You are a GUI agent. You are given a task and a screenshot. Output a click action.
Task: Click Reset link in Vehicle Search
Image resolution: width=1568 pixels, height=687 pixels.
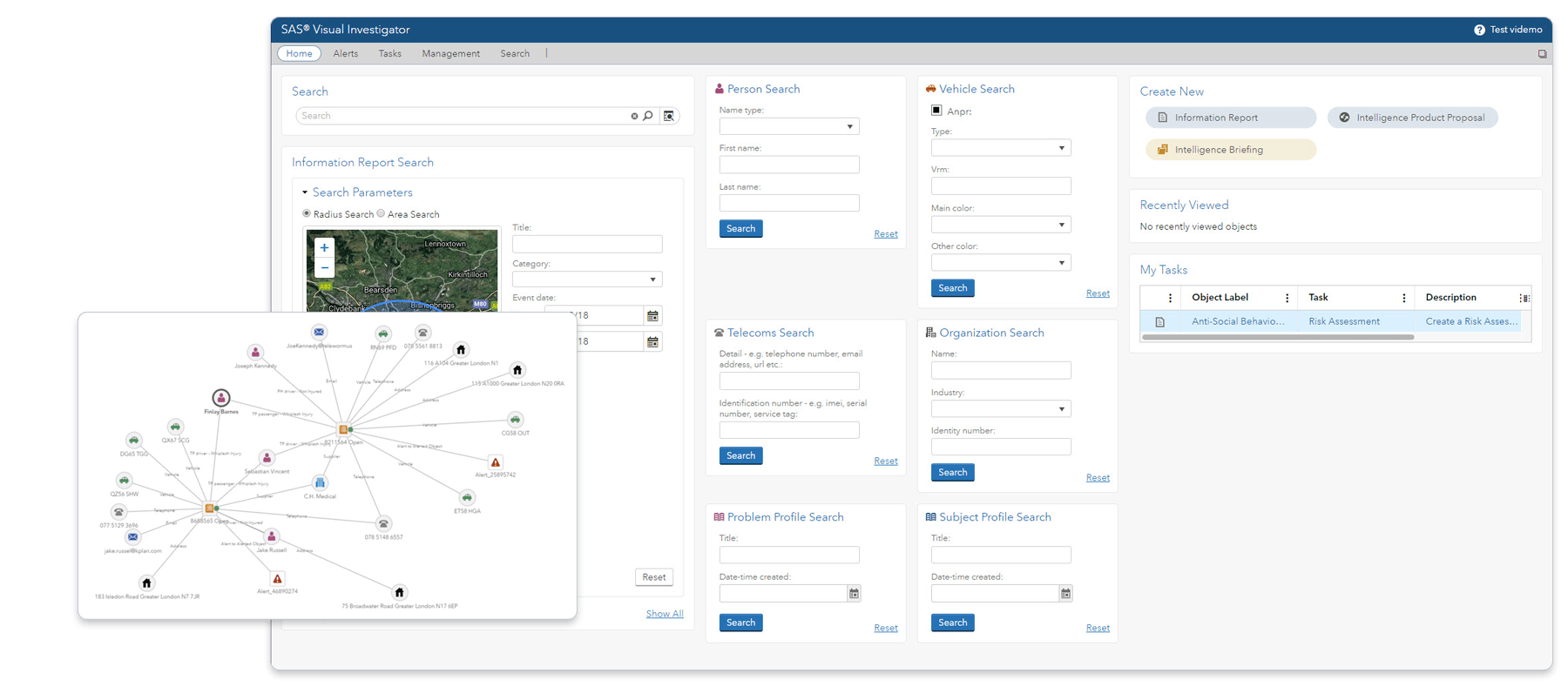1098,293
